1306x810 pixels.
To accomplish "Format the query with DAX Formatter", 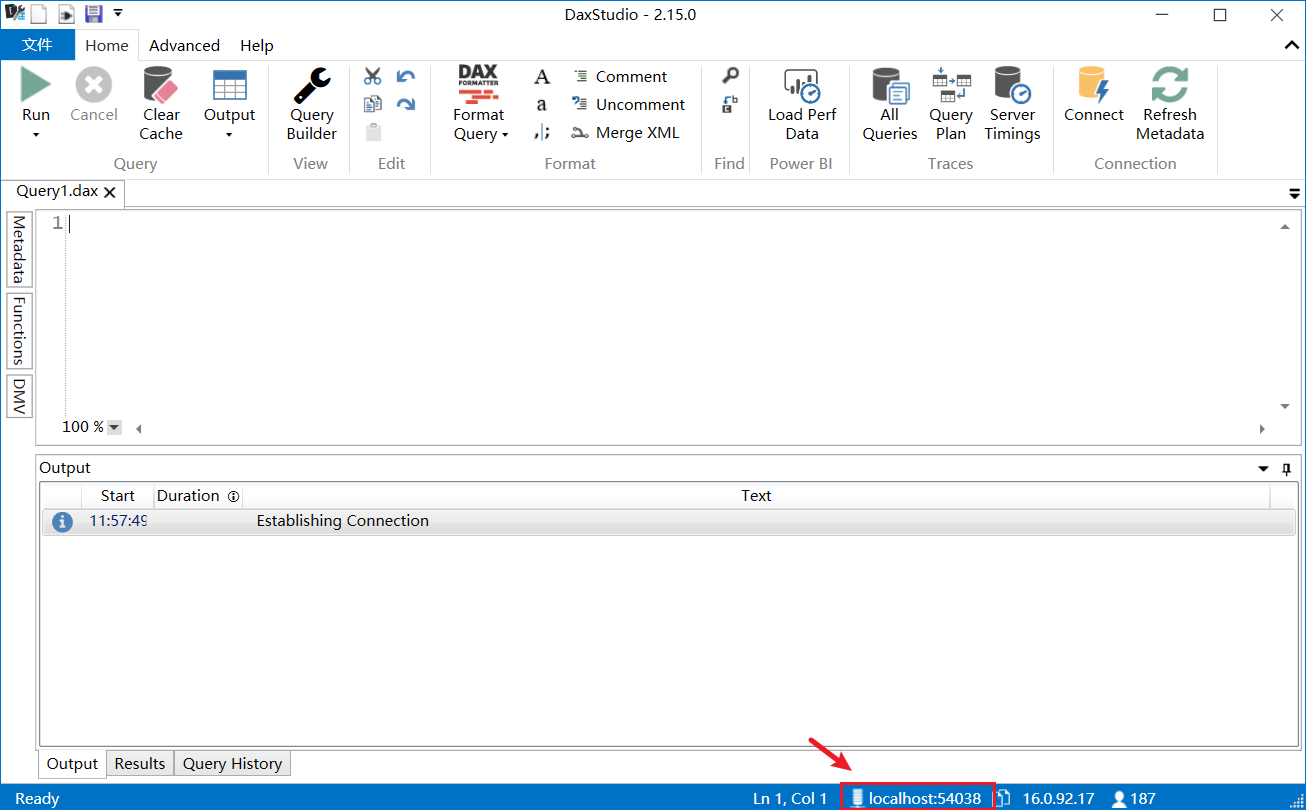I will 479,85.
